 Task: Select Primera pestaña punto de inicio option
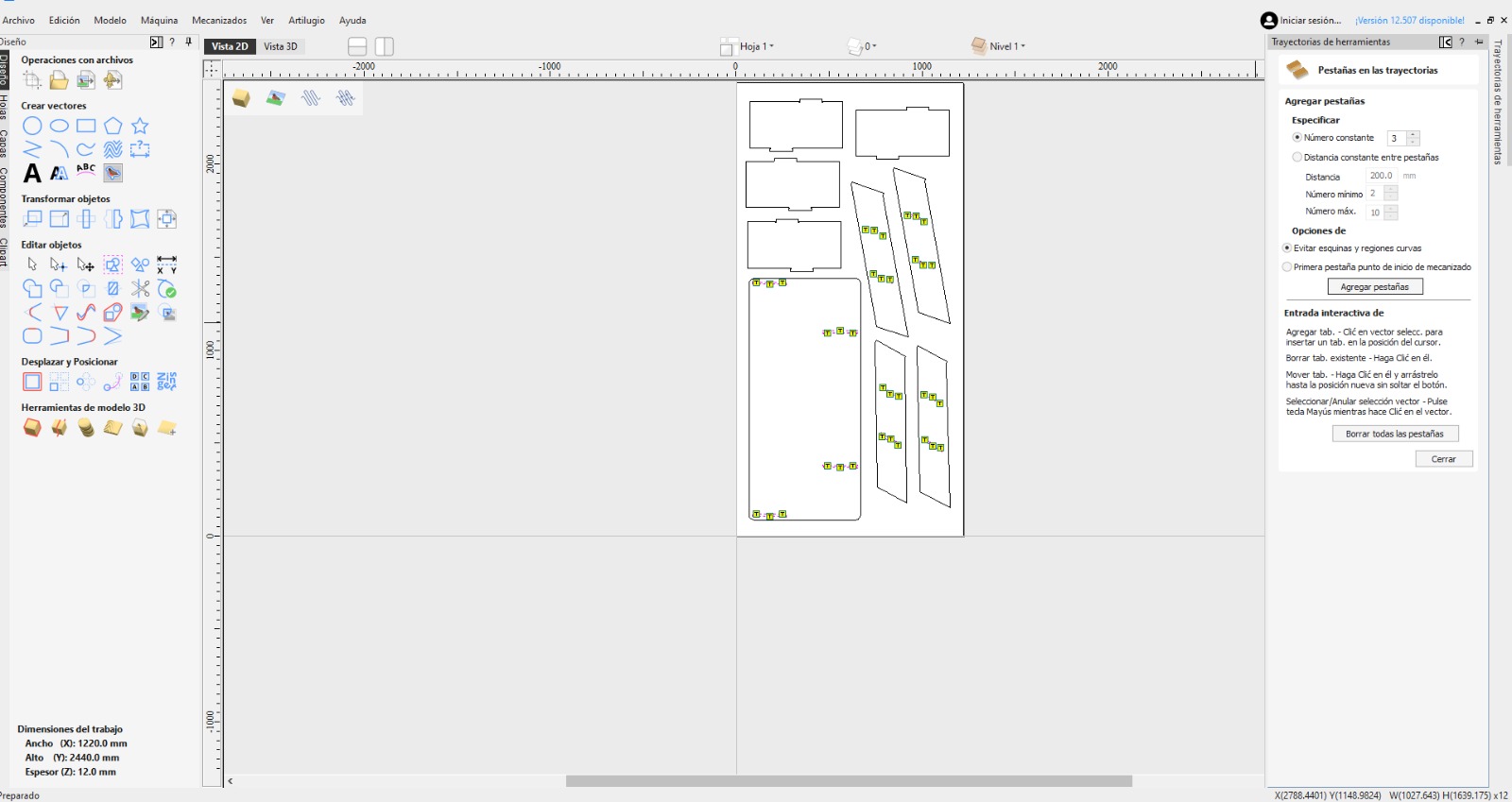click(x=1287, y=267)
